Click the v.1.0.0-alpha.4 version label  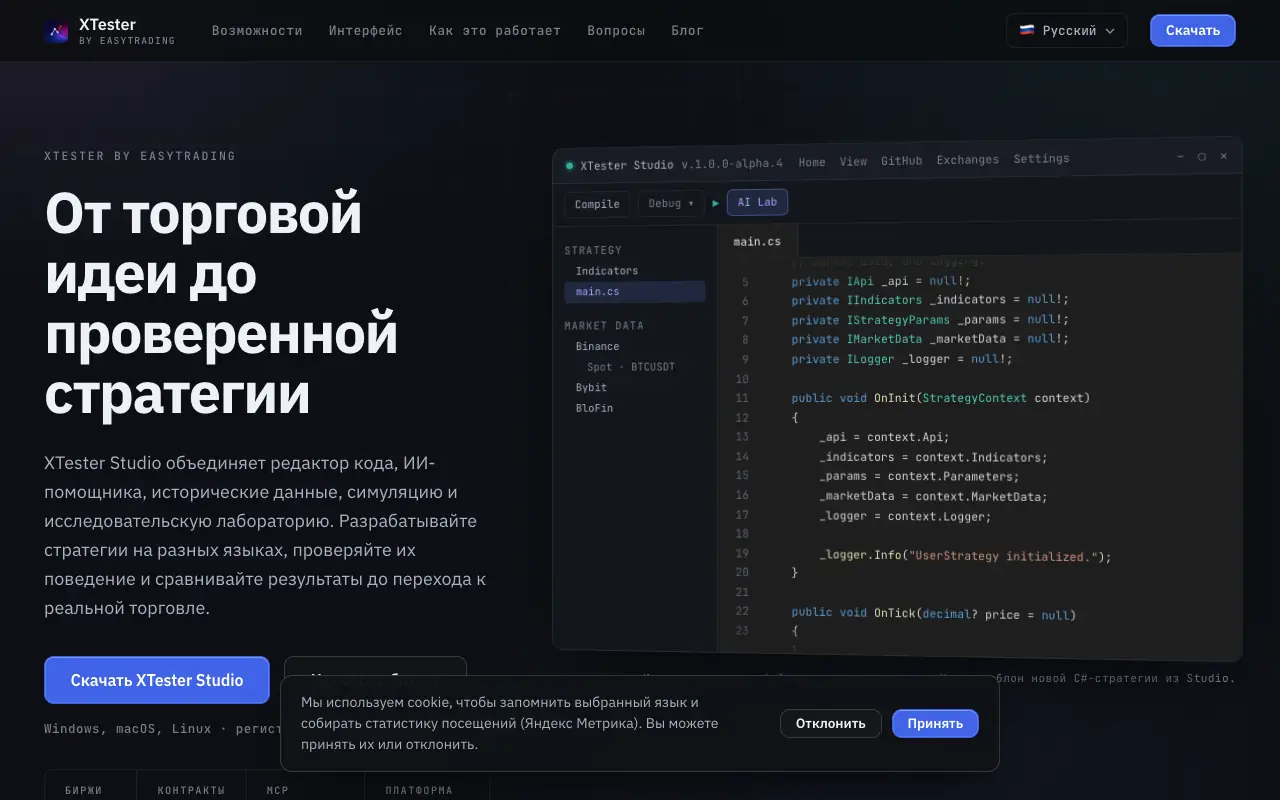pos(732,163)
